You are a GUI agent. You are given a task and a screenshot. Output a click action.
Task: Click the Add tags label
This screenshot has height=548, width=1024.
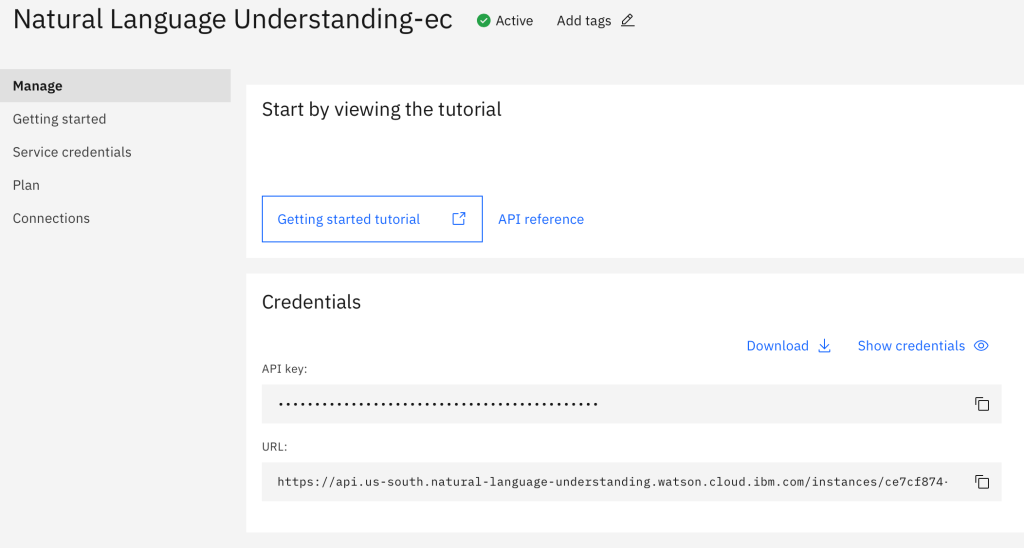pos(584,21)
